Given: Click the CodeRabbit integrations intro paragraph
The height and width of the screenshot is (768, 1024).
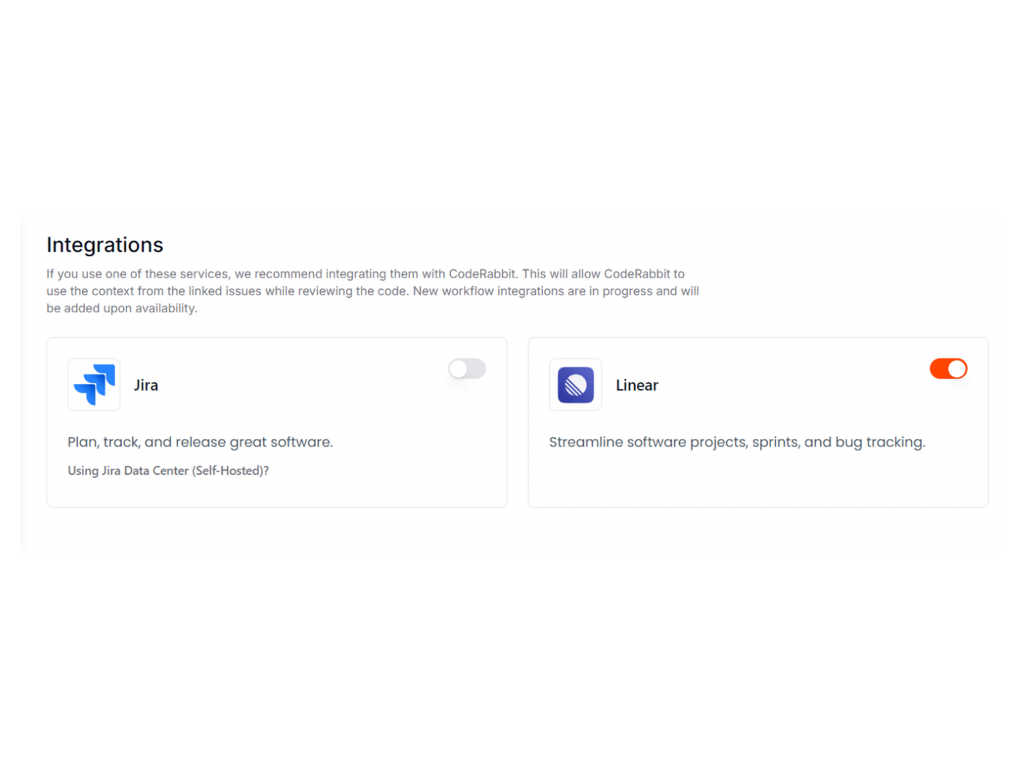Looking at the screenshot, I should click(373, 291).
